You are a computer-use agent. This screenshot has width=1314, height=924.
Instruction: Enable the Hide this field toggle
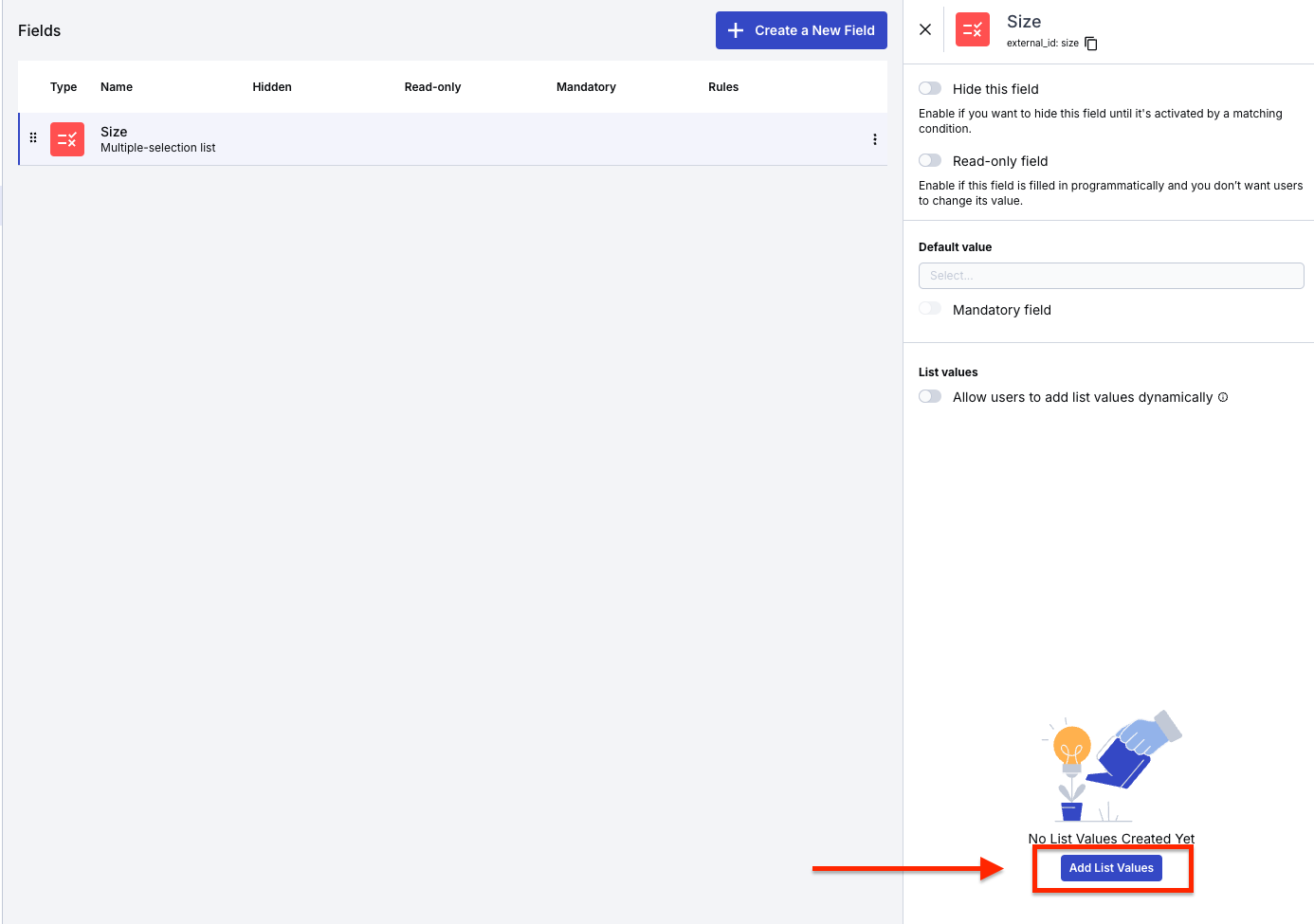[930, 87]
